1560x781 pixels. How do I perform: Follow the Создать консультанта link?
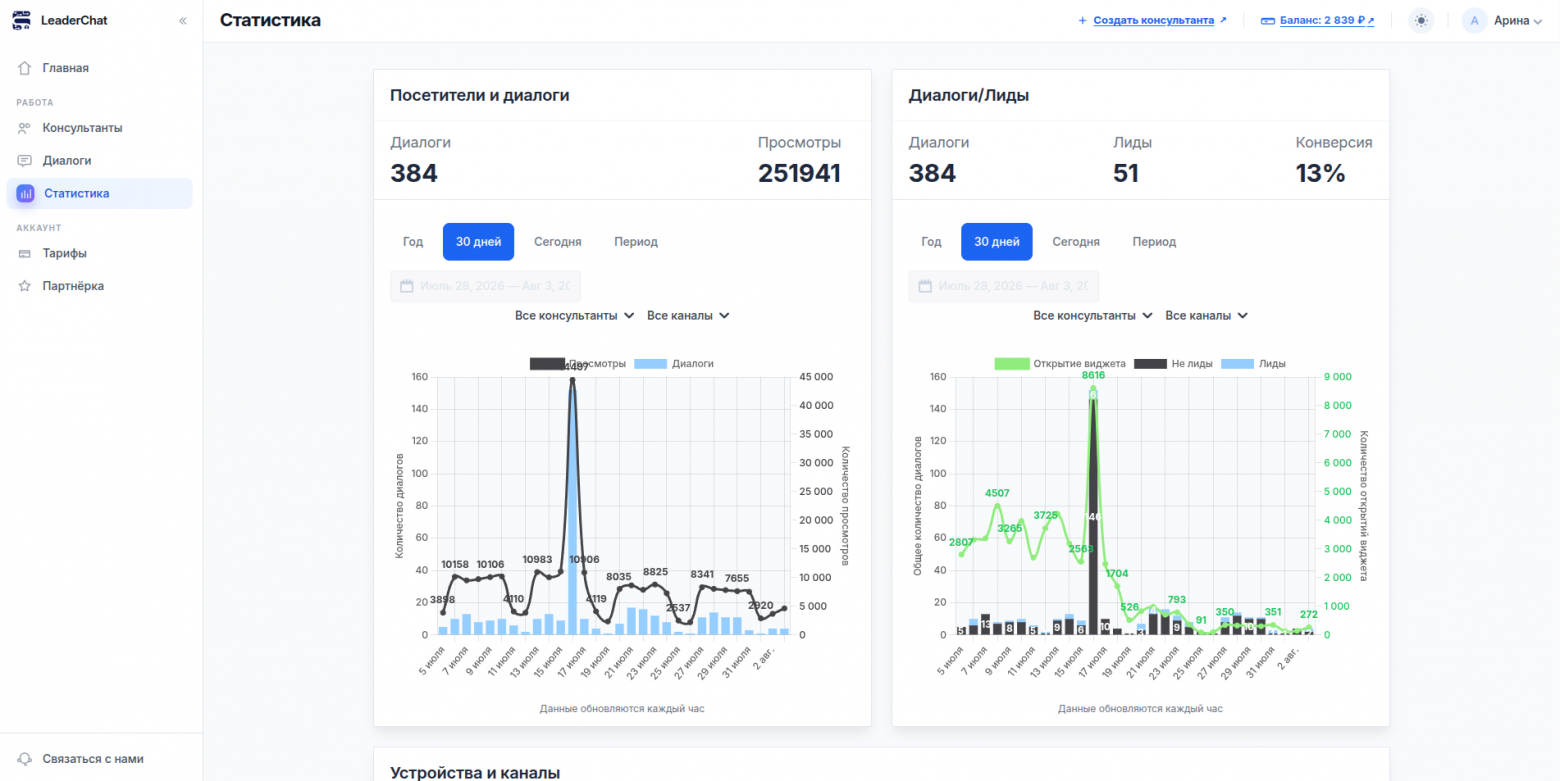(1153, 20)
